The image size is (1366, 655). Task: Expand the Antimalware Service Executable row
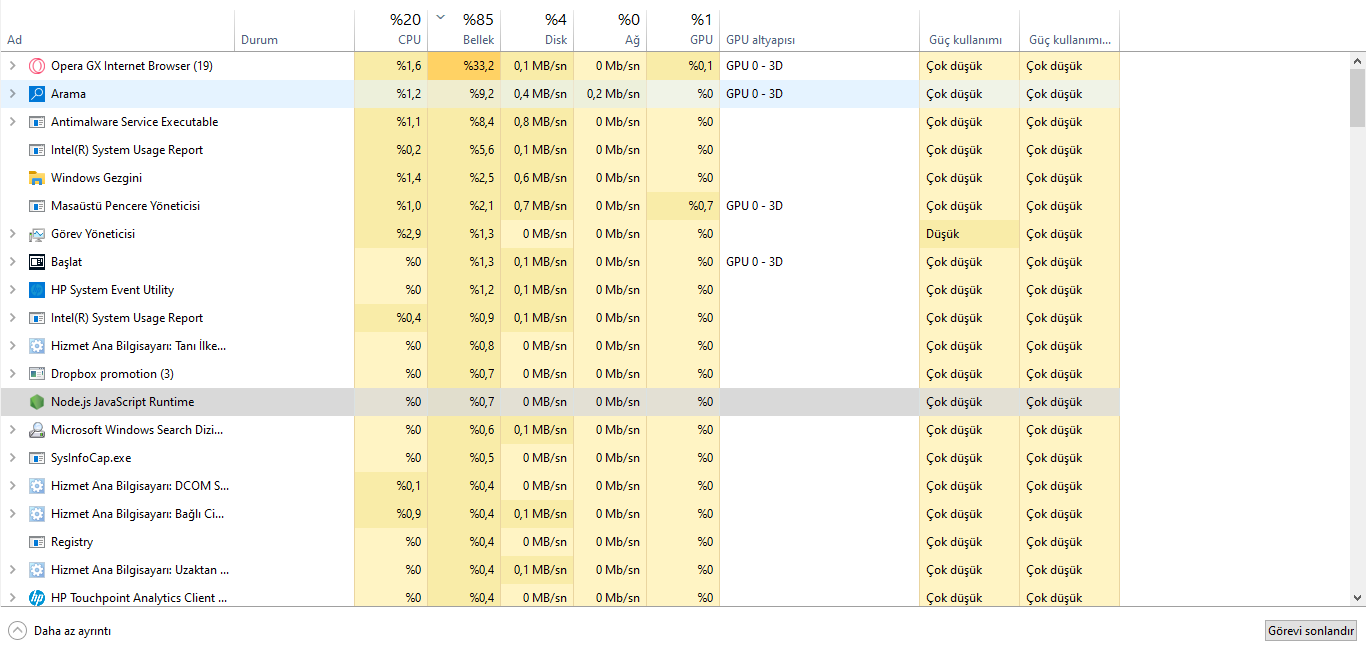tap(12, 122)
